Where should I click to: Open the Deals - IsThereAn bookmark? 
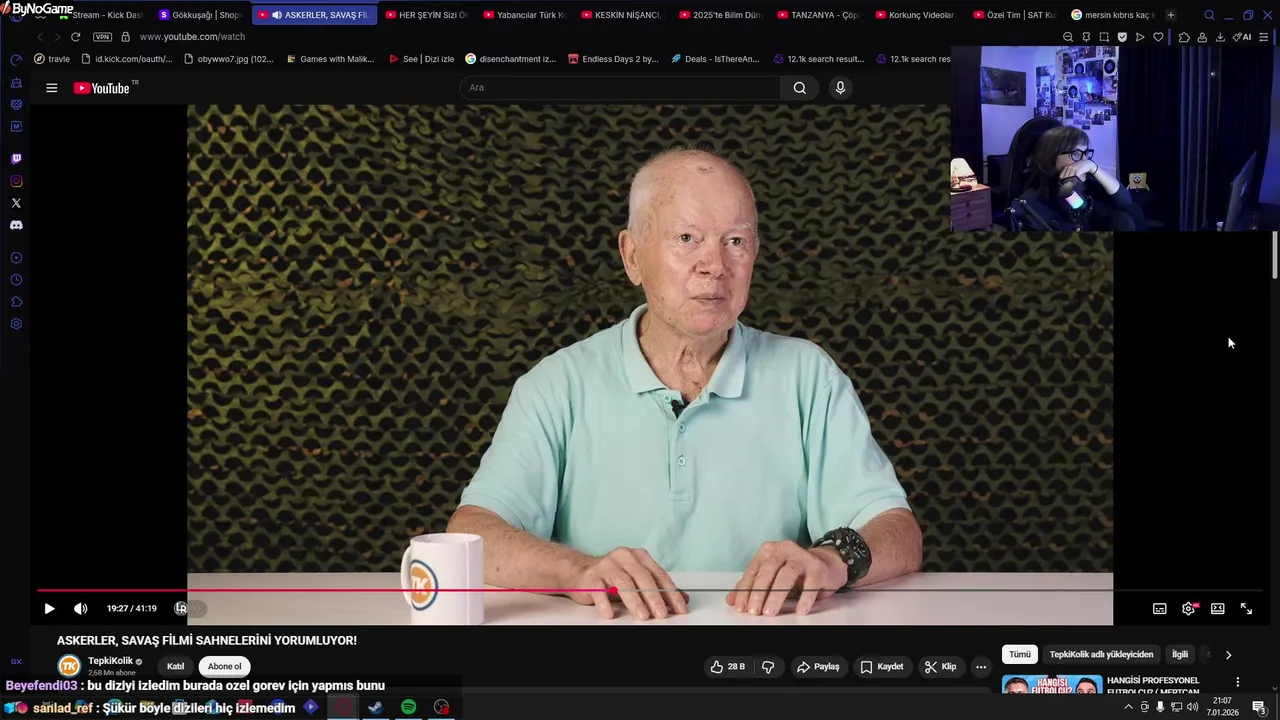(x=715, y=59)
